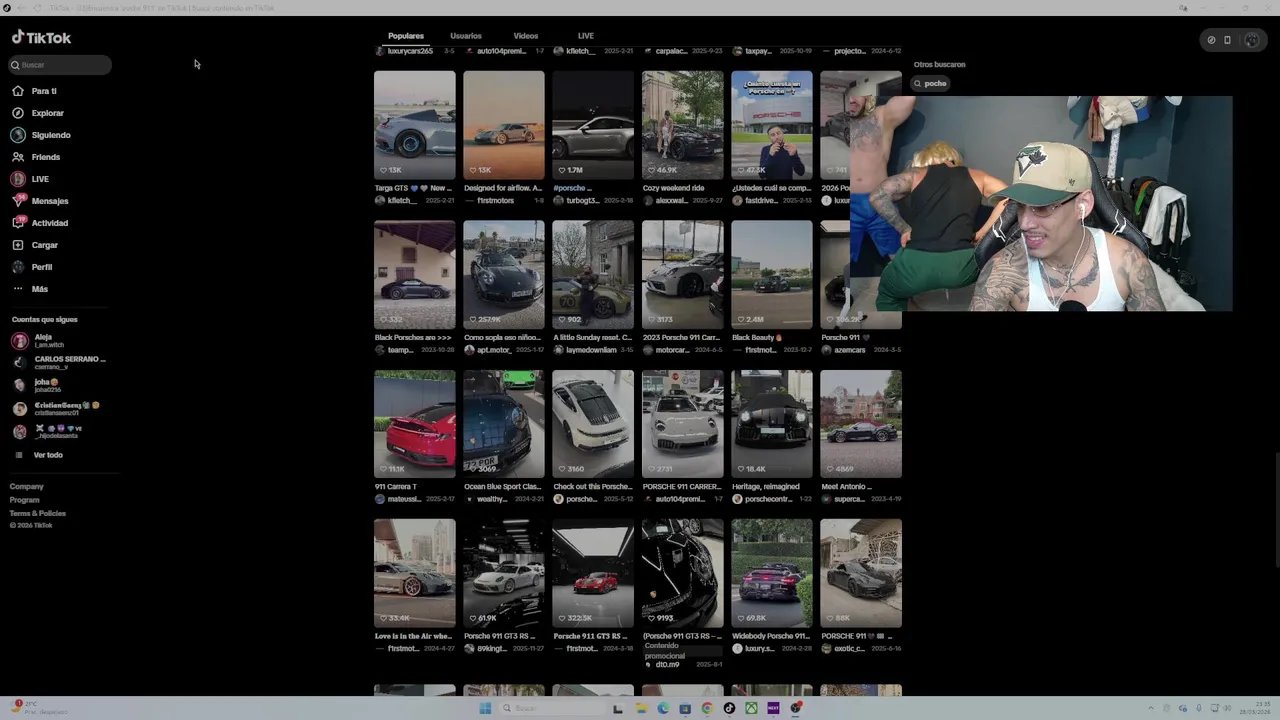Screen dimensions: 1280x720
Task: Open the '#porsche' 1.7M likes video
Action: point(593,125)
